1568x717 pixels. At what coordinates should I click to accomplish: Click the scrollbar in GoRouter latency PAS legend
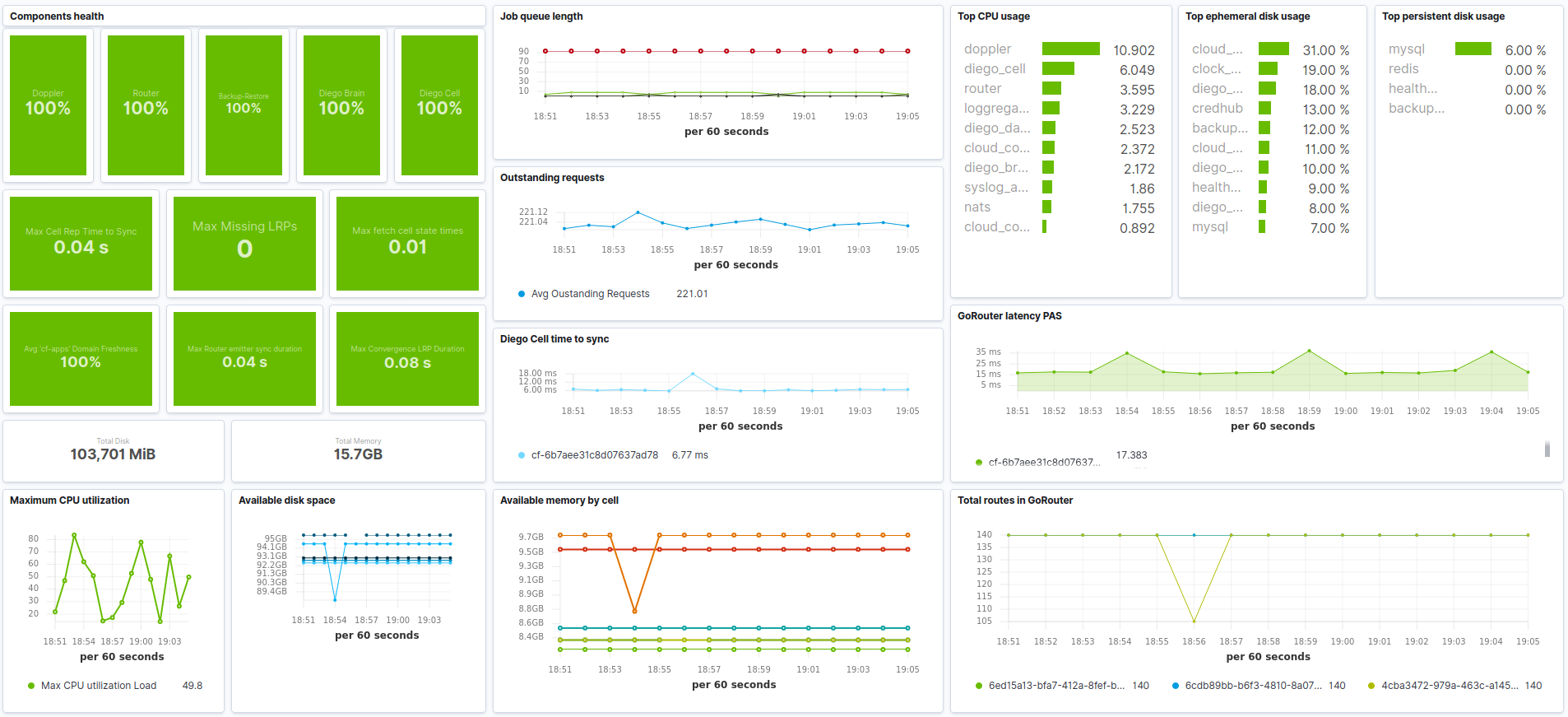(x=1547, y=449)
